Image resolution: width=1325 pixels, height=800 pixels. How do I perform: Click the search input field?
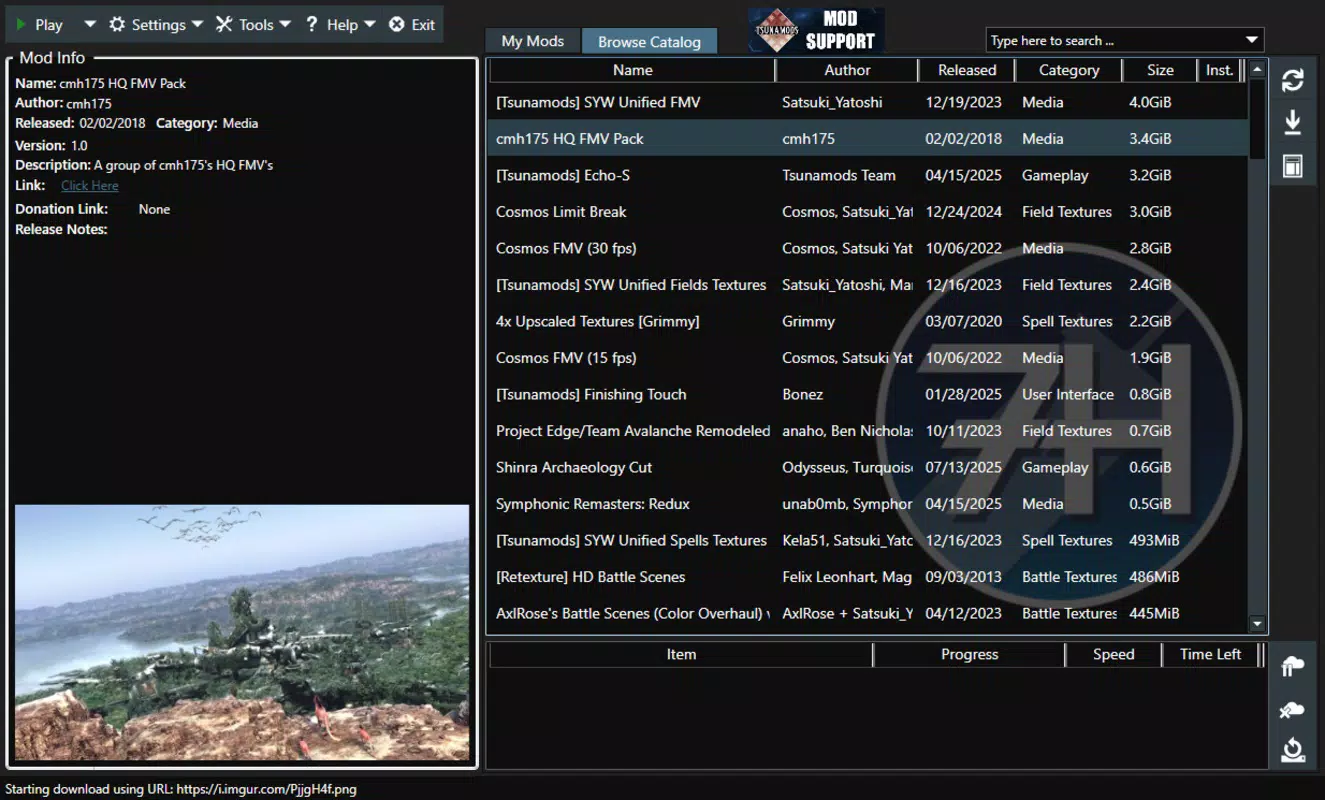1112,40
